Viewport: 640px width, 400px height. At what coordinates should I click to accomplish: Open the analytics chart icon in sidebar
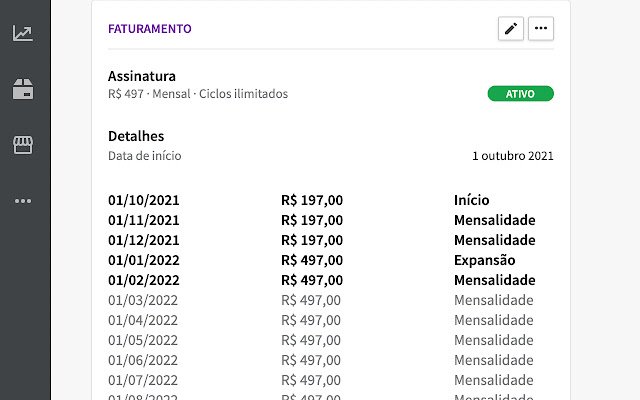pyautogui.click(x=23, y=33)
